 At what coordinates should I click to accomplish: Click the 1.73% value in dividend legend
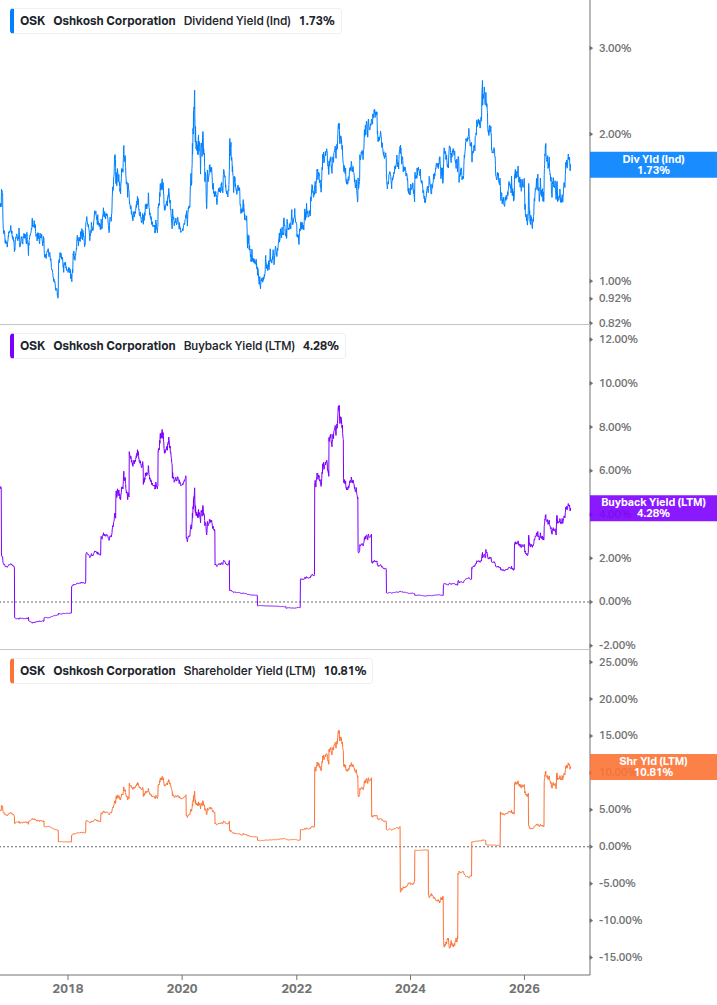317,21
